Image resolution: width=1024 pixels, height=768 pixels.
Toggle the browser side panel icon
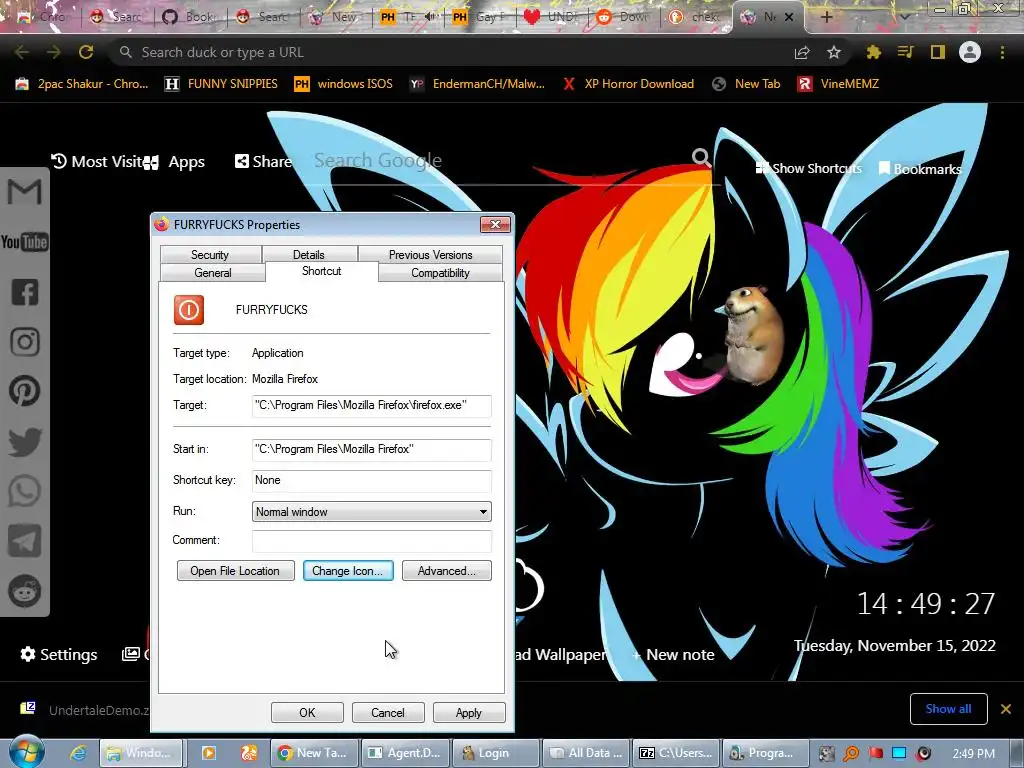click(938, 52)
